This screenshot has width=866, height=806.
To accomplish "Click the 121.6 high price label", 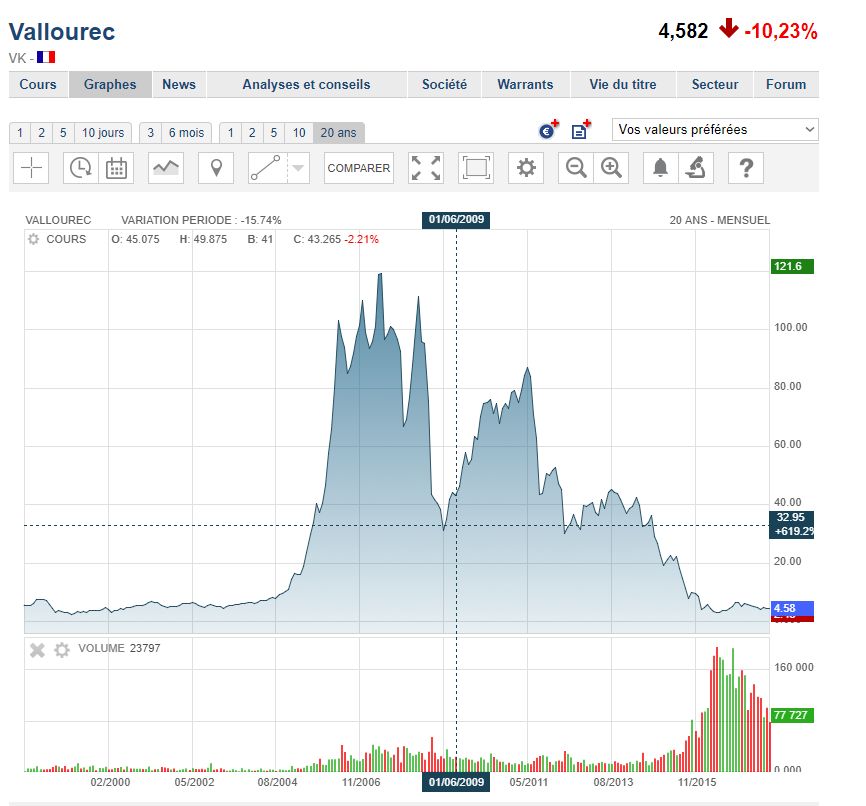I will coord(792,266).
